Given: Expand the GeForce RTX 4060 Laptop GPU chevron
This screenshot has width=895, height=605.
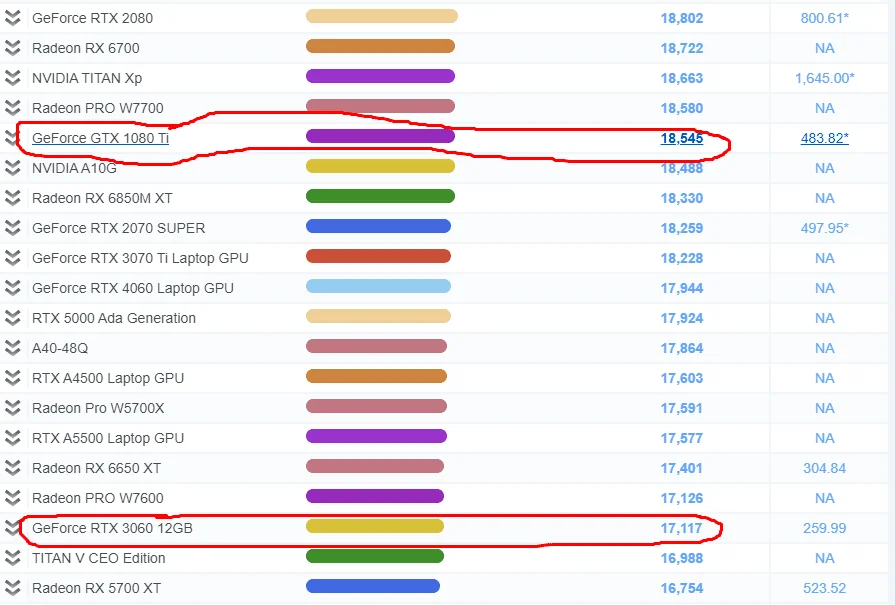Looking at the screenshot, I should [x=13, y=288].
